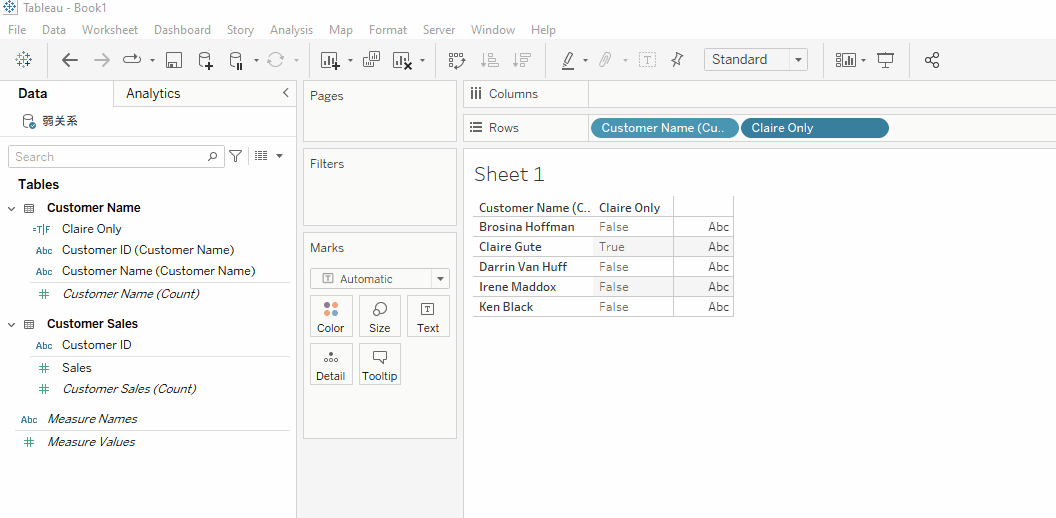
Task: Click the True value cell
Action: coord(612,247)
